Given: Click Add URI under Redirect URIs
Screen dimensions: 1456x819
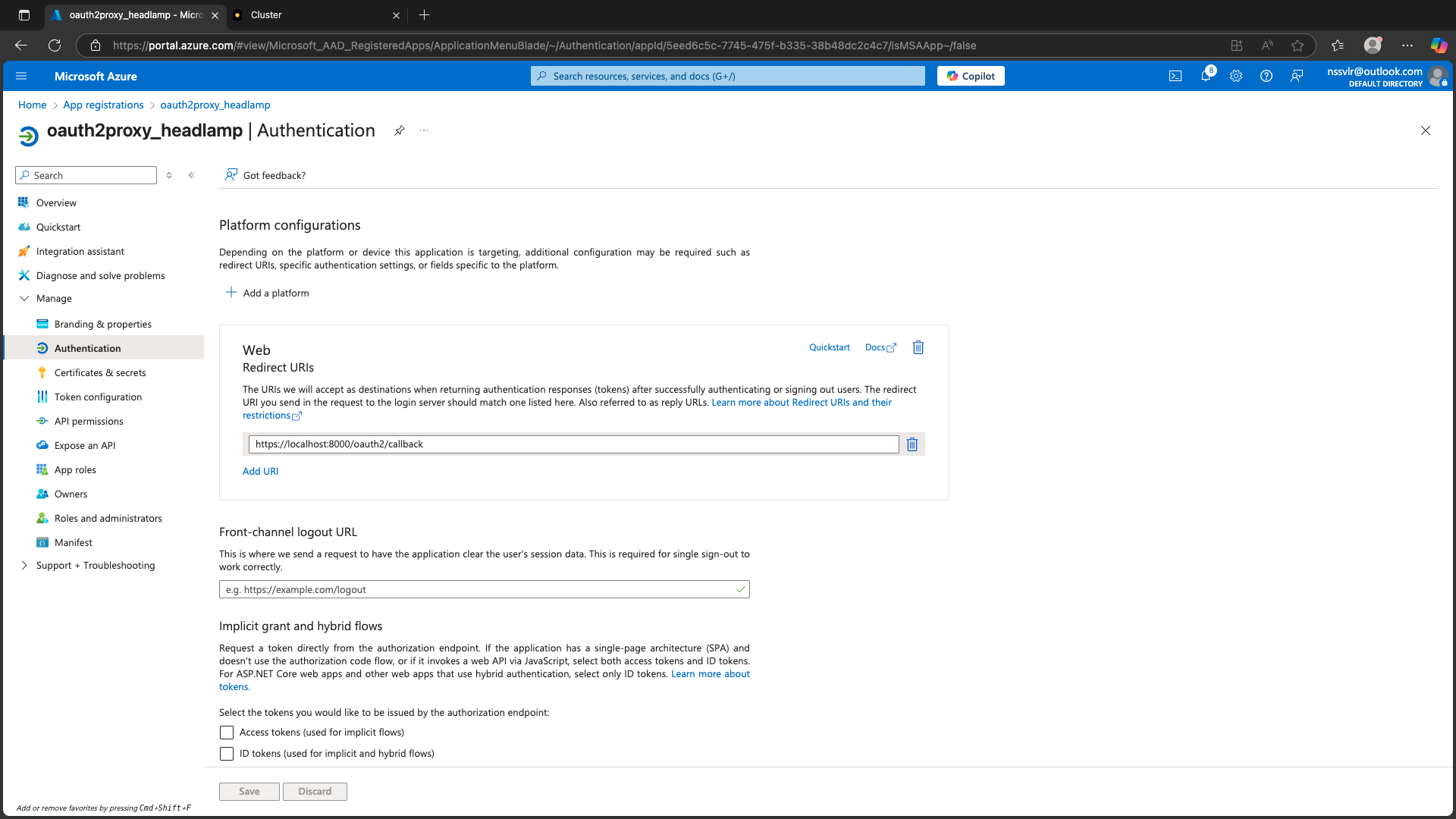Looking at the screenshot, I should tap(260, 471).
